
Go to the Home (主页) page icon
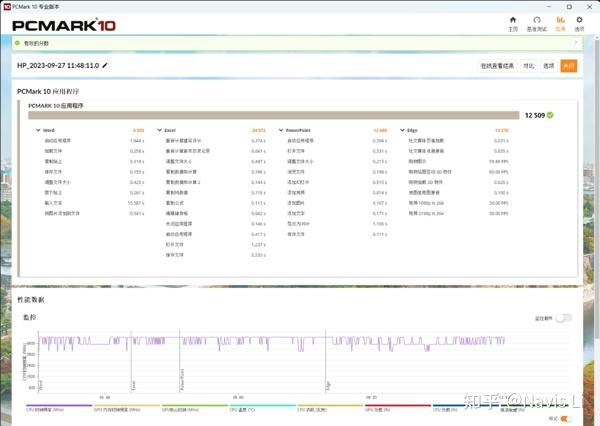(513, 20)
